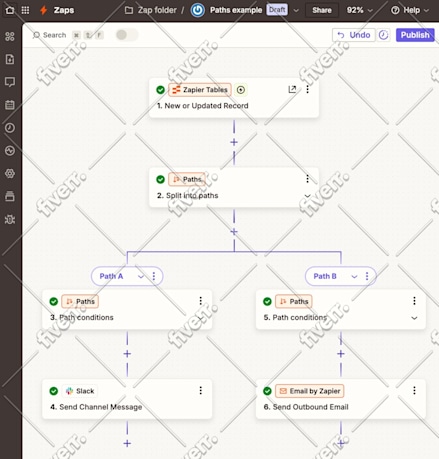Select the Zapier Tables app badge

[200, 90]
